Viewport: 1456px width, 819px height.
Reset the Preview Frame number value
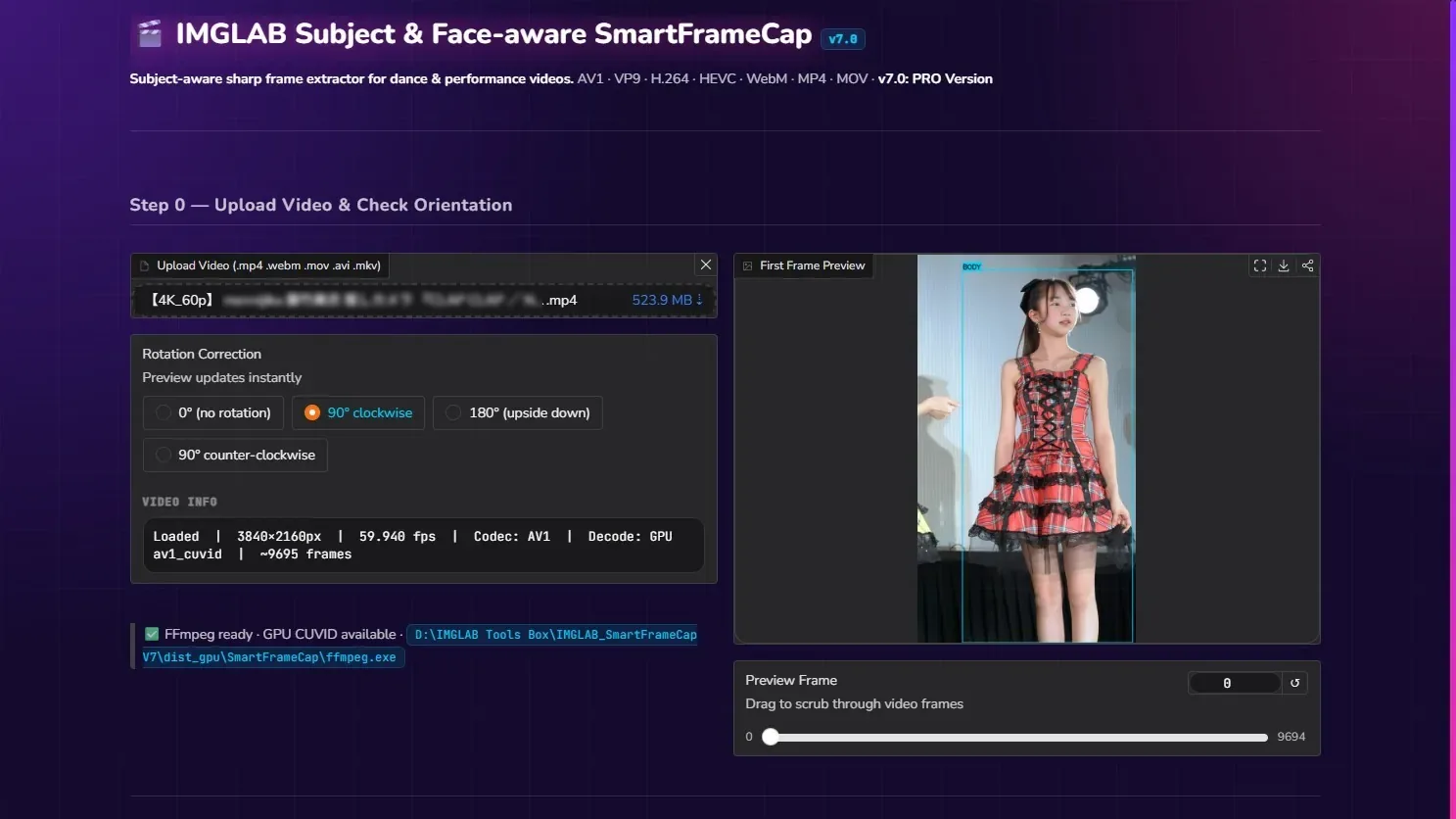point(1294,683)
